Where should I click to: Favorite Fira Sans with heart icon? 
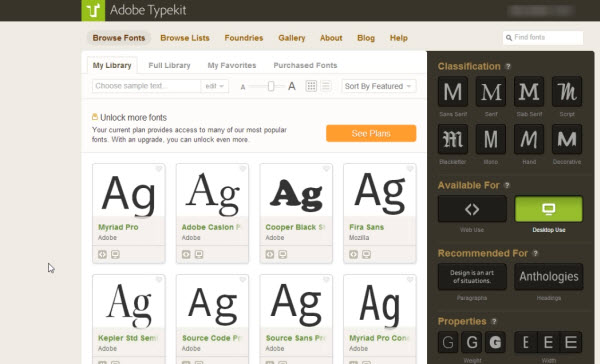tap(410, 169)
